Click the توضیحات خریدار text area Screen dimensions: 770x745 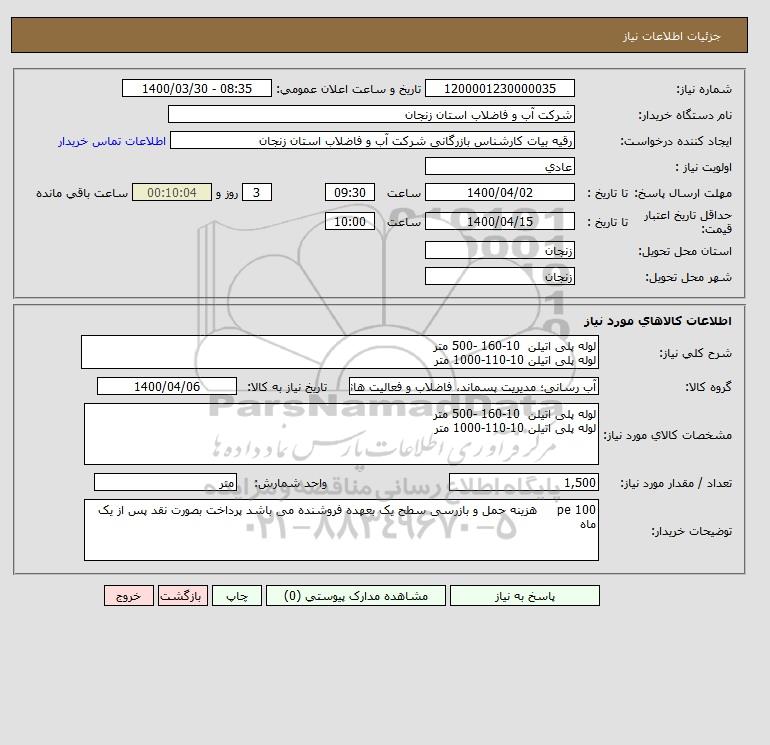341,530
